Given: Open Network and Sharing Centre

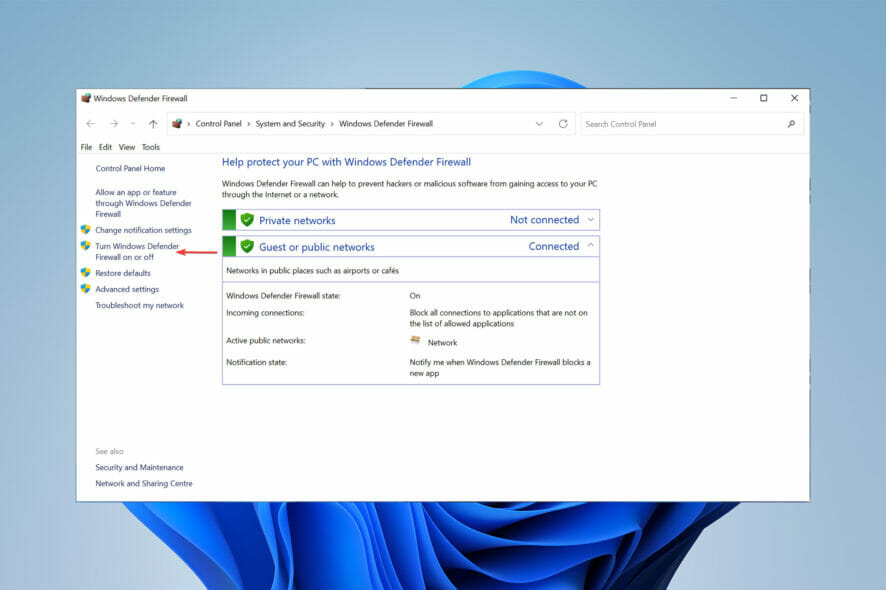Looking at the screenshot, I should 144,483.
